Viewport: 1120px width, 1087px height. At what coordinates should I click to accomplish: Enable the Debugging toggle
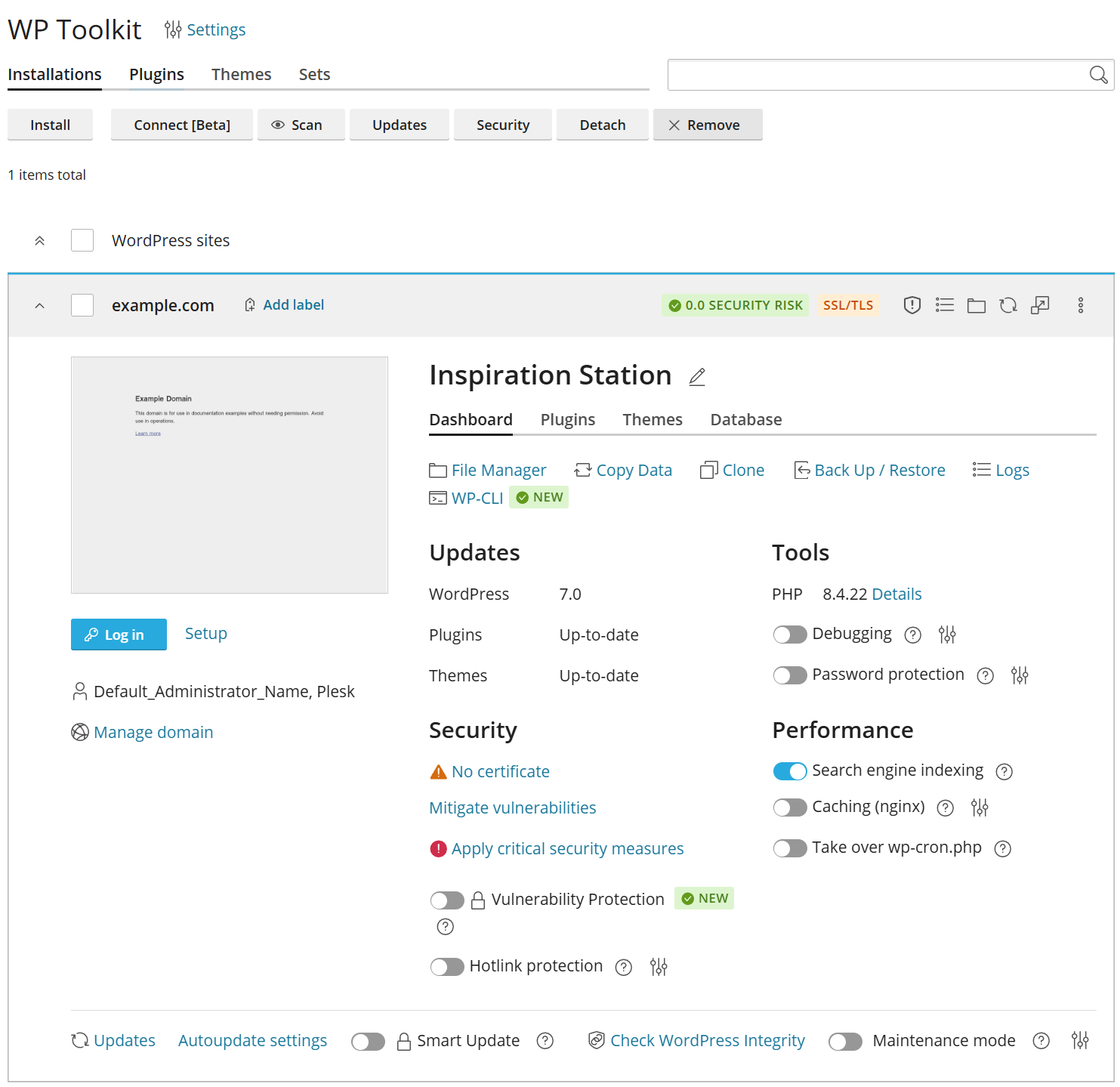tap(790, 635)
